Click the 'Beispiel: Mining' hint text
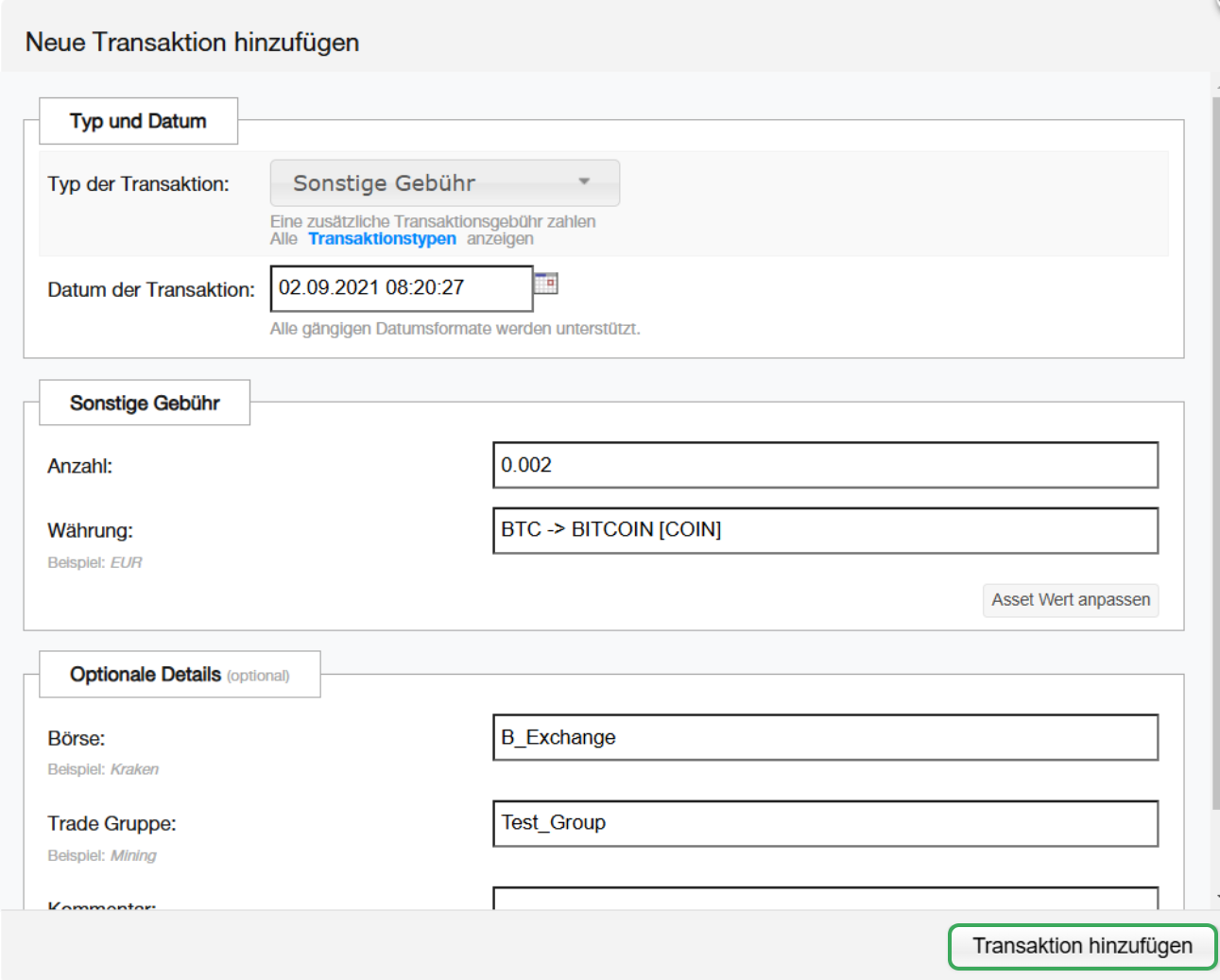Viewport: 1220px width, 980px height. point(102,855)
